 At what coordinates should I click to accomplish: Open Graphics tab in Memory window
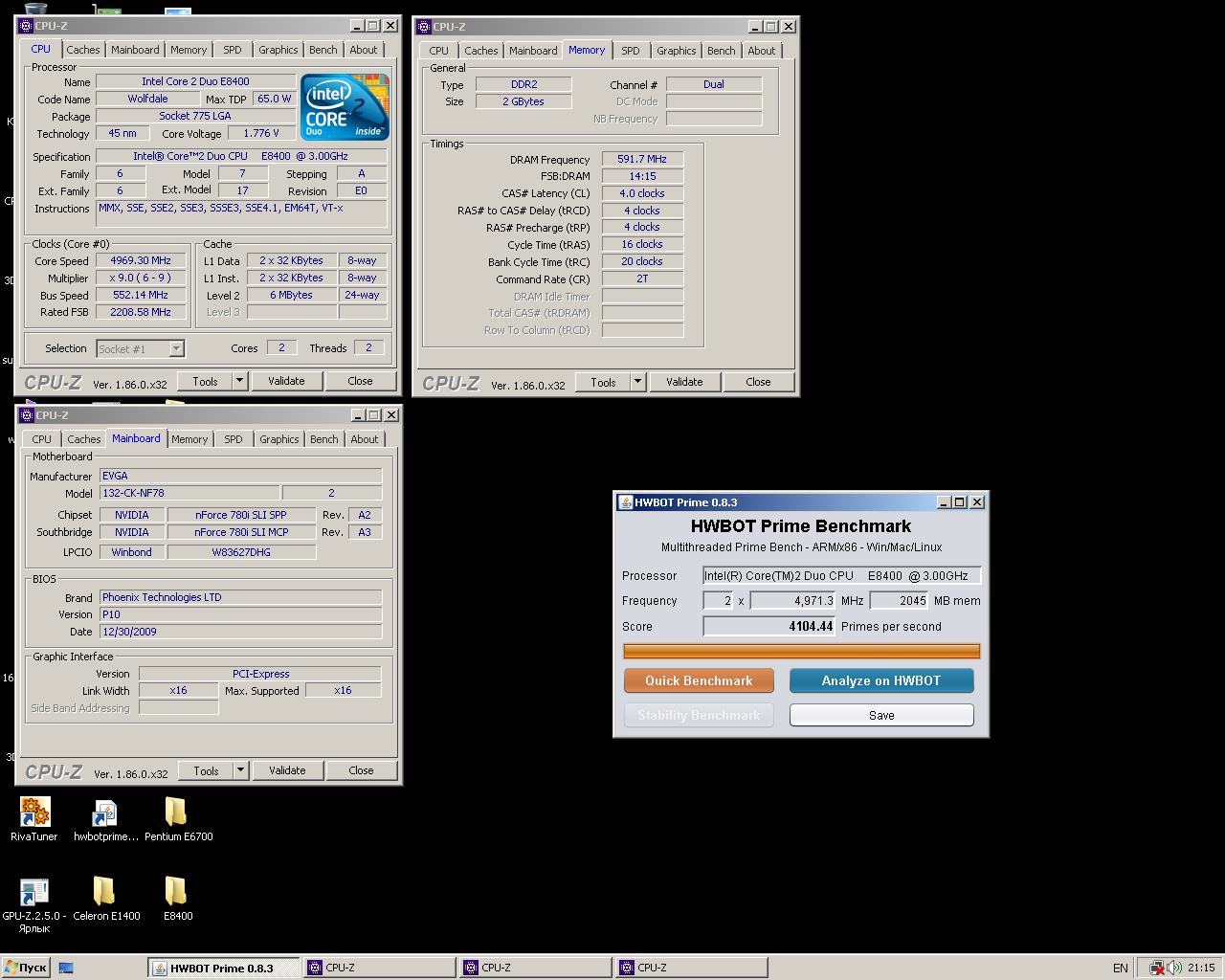point(677,51)
